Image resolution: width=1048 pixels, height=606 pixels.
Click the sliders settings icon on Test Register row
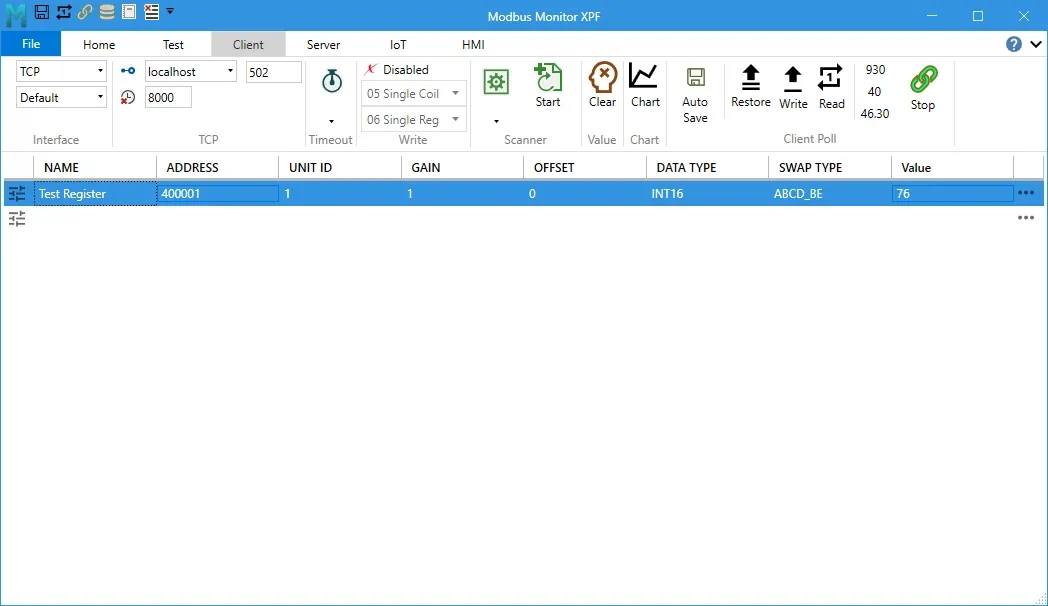point(17,194)
